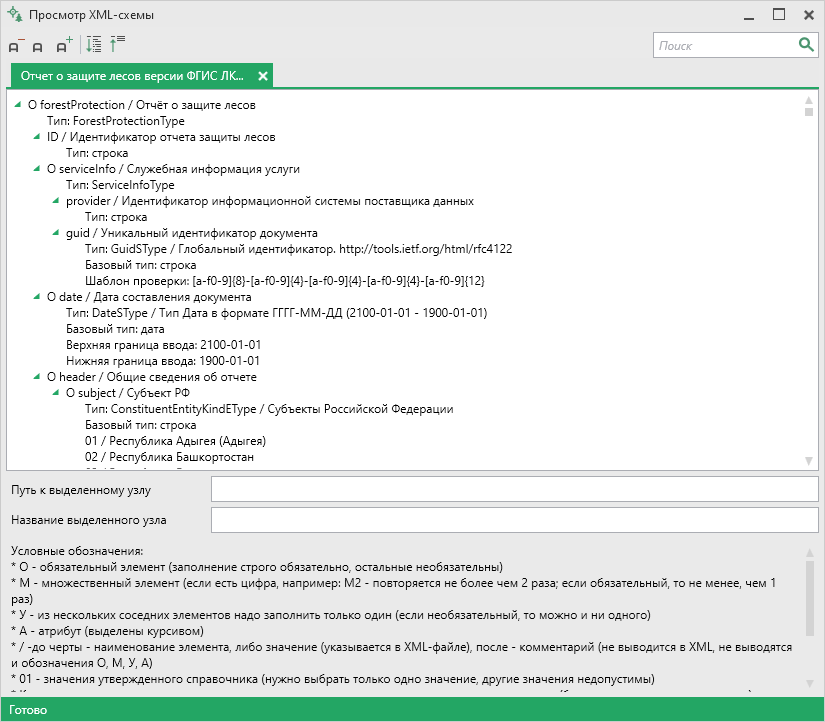825x722 pixels.
Task: Focus the Поиск search field
Action: pyautogui.click(x=727, y=45)
